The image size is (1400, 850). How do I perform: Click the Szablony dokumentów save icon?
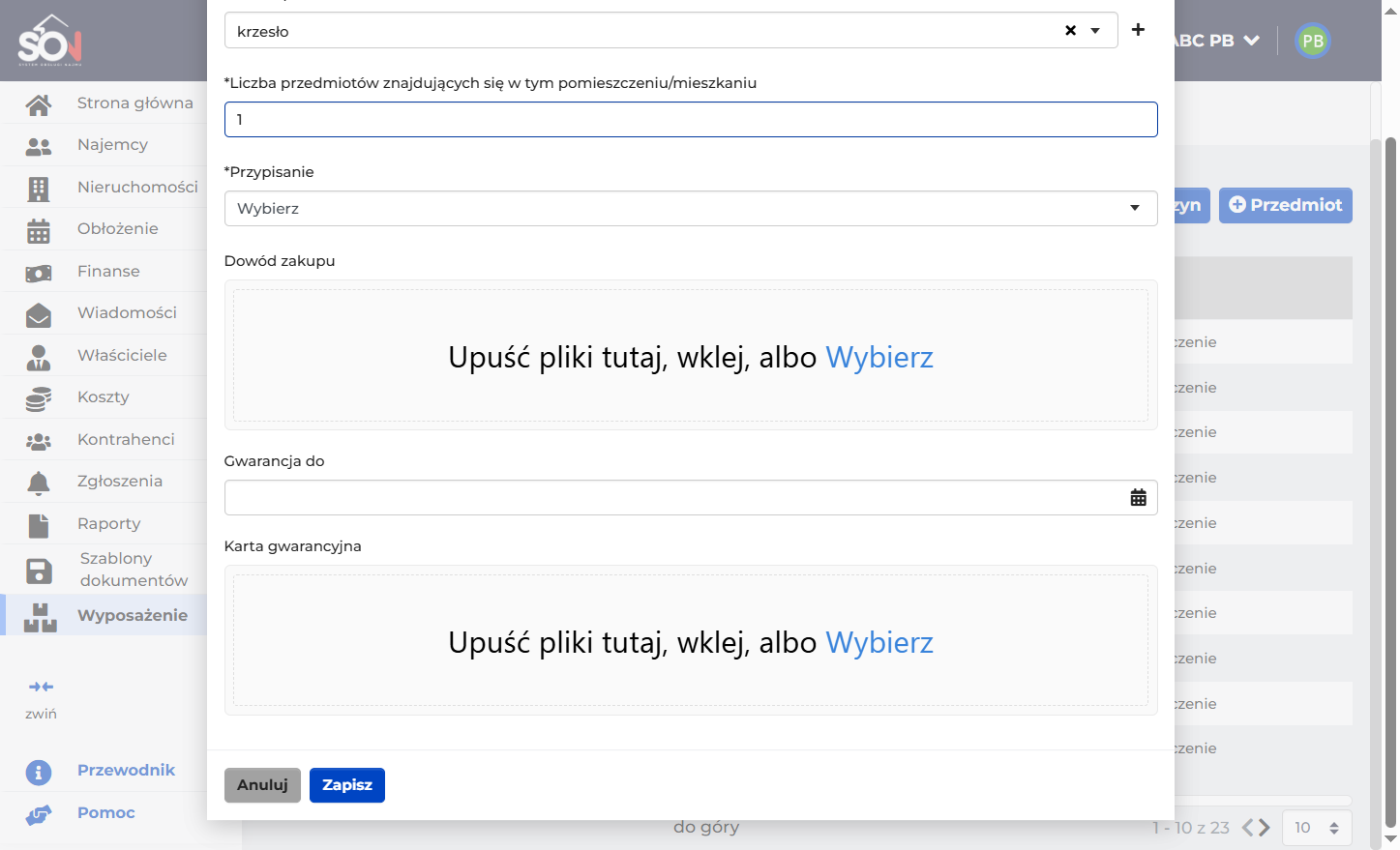tap(39, 571)
